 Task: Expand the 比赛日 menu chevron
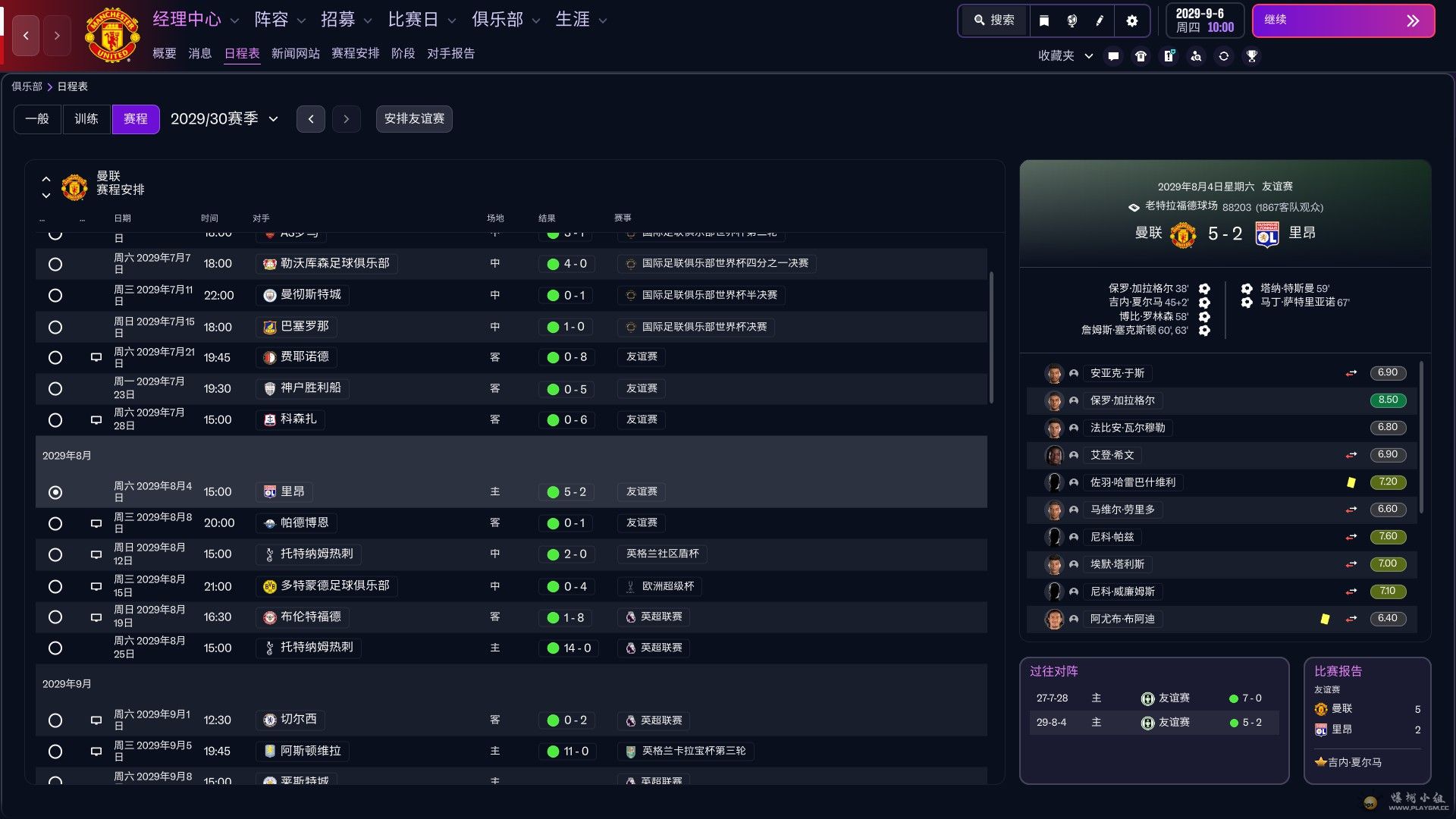tap(452, 21)
